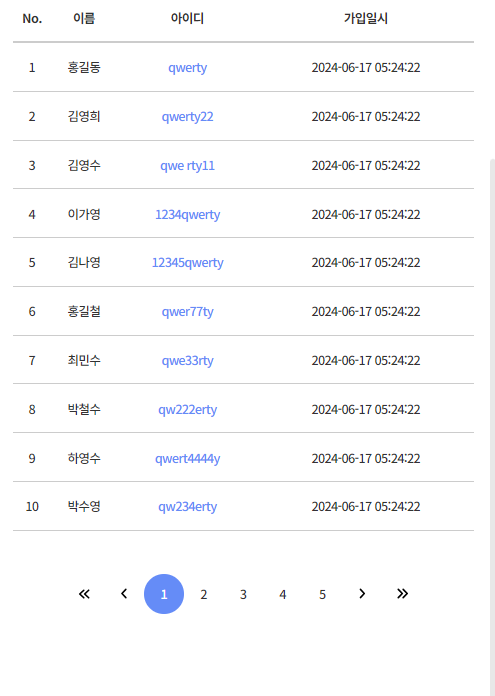Click the next page arrow
The width and height of the screenshot is (495, 696).
[362, 594]
